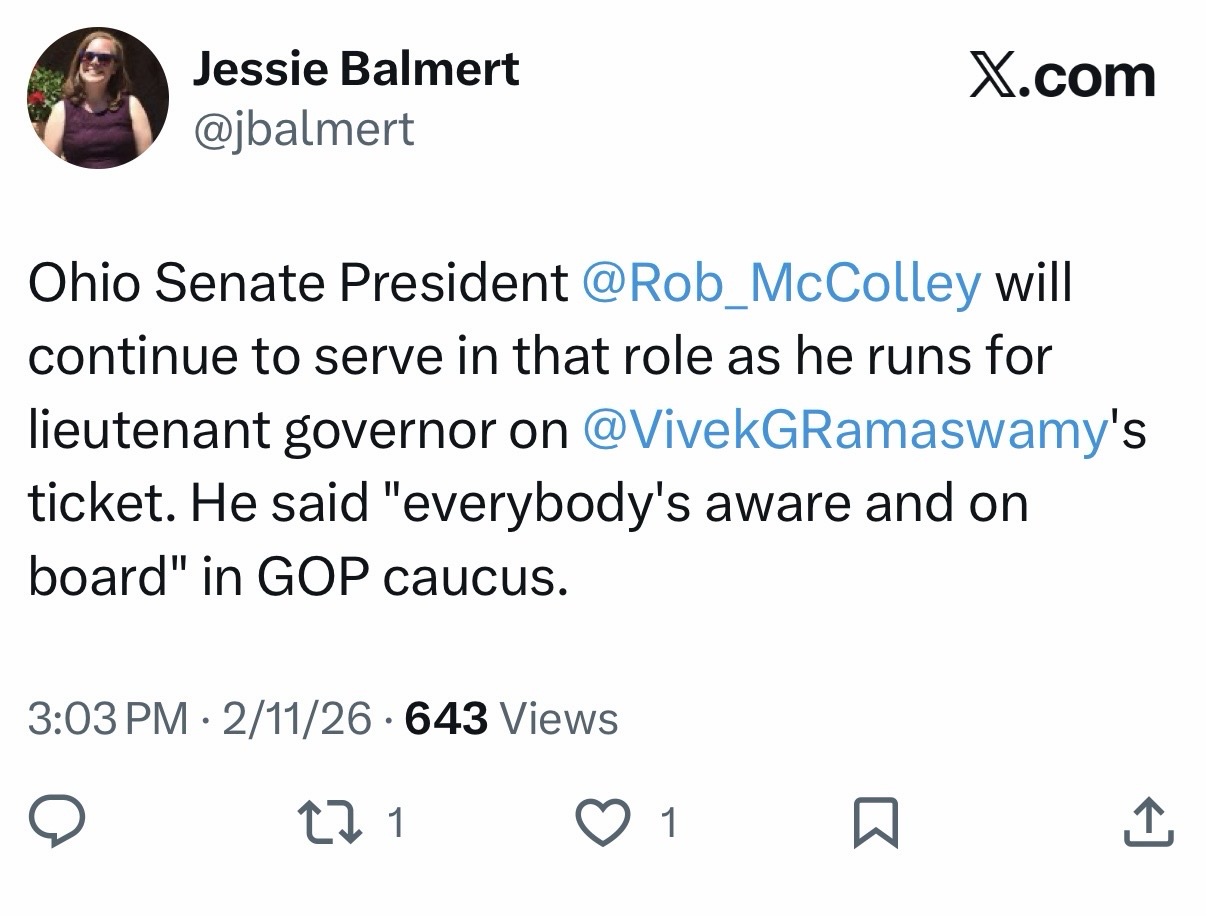Tap the share upload arrow icon

1152,822
